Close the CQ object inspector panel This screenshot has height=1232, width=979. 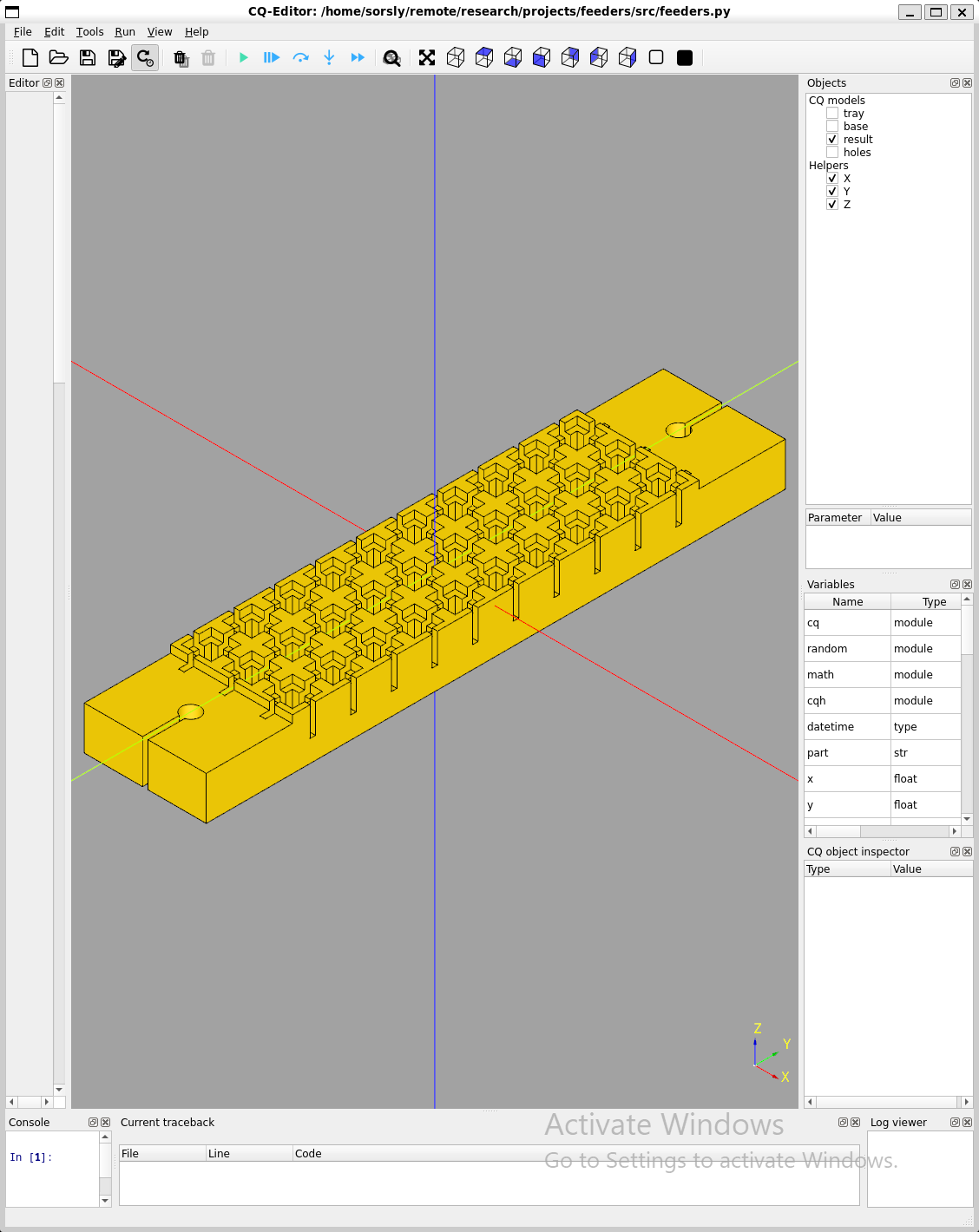coord(967,852)
